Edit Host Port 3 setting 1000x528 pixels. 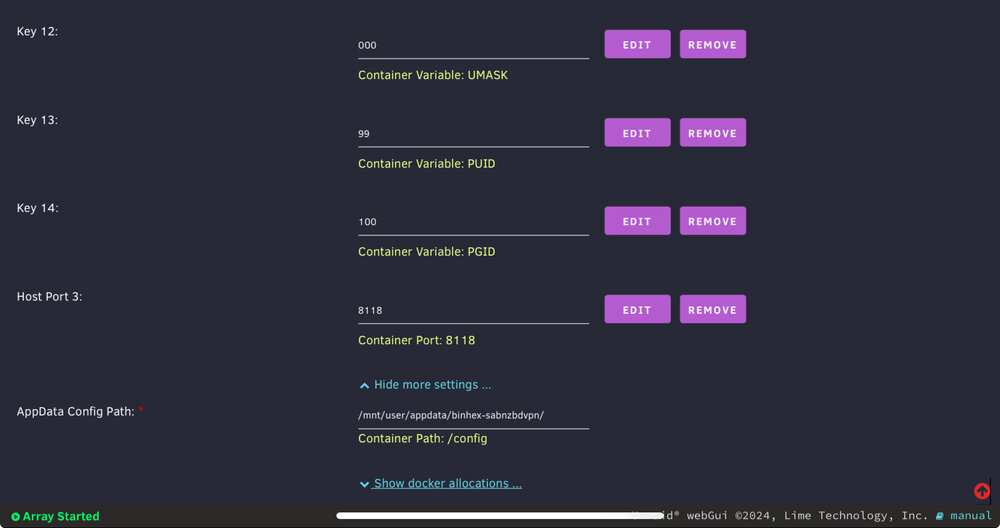point(637,309)
